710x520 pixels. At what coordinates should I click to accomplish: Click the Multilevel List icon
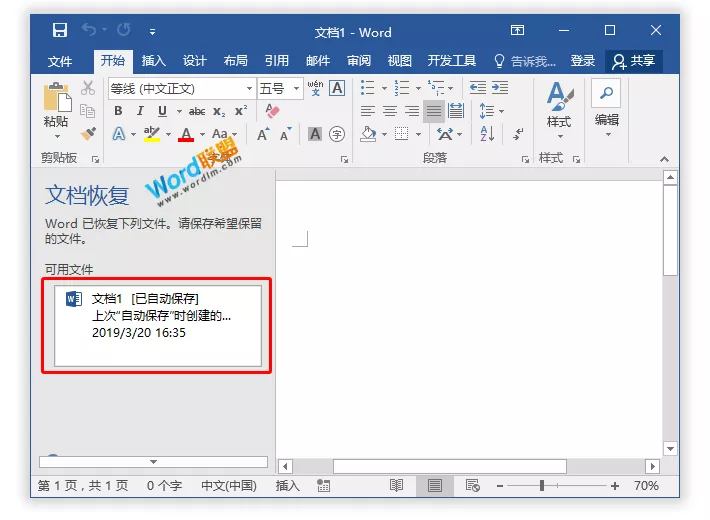pyautogui.click(x=436, y=87)
